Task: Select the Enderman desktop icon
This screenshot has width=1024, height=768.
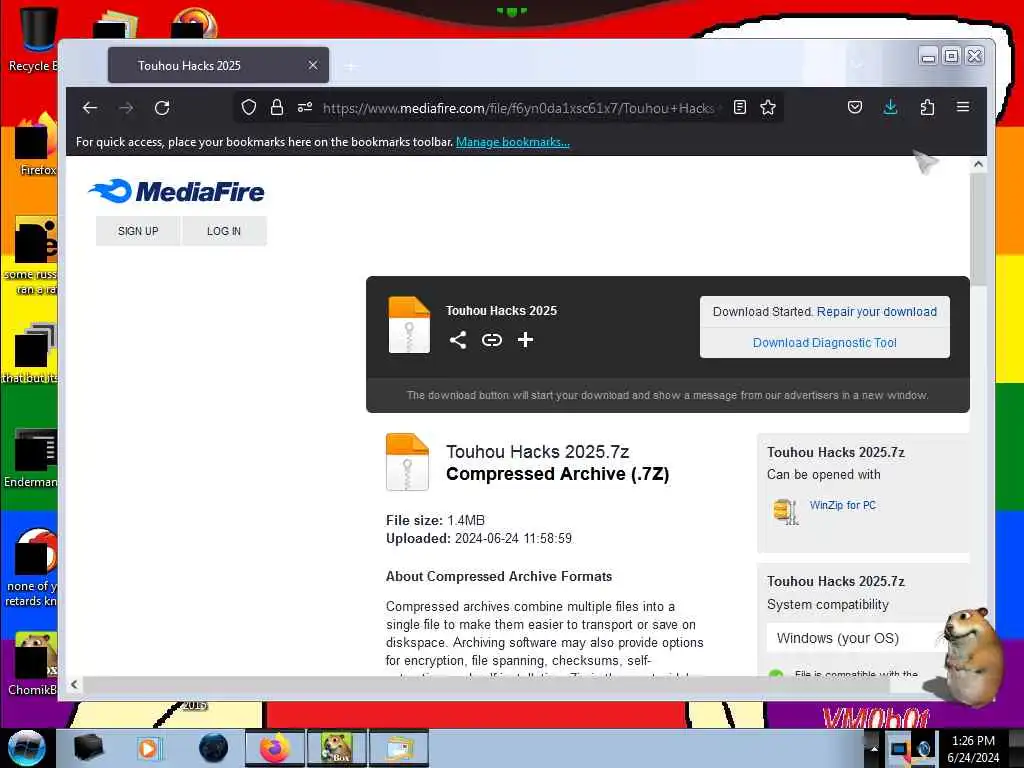Action: pyautogui.click(x=33, y=458)
